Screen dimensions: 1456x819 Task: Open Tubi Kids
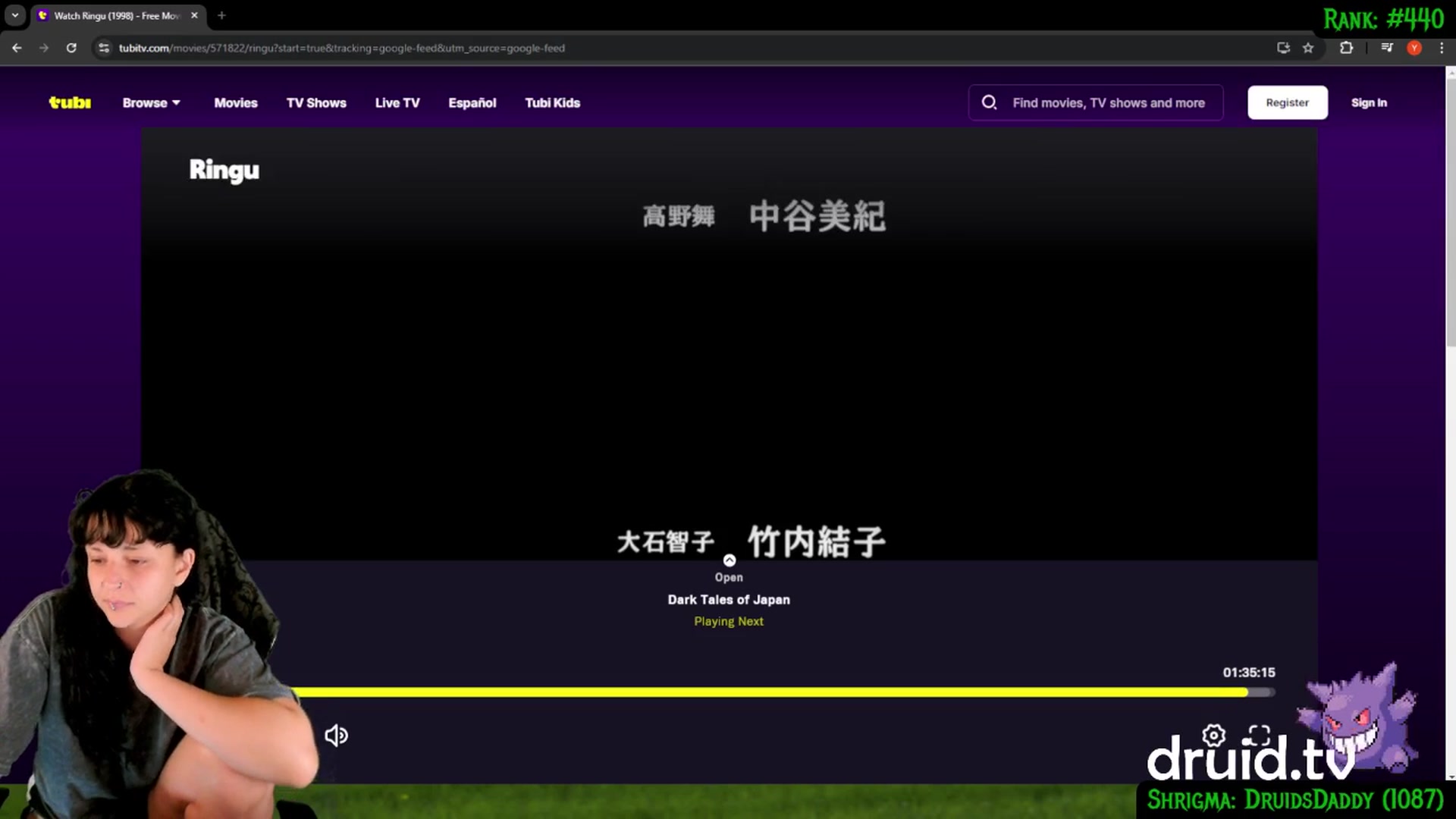pos(553,102)
